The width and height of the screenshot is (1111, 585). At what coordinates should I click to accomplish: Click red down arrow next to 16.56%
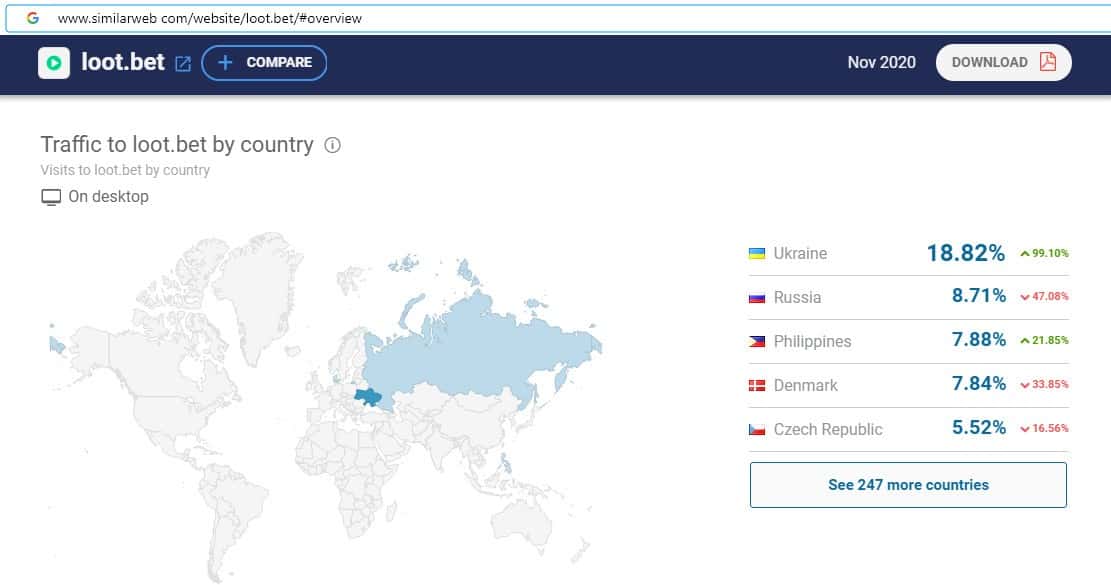[1025, 429]
